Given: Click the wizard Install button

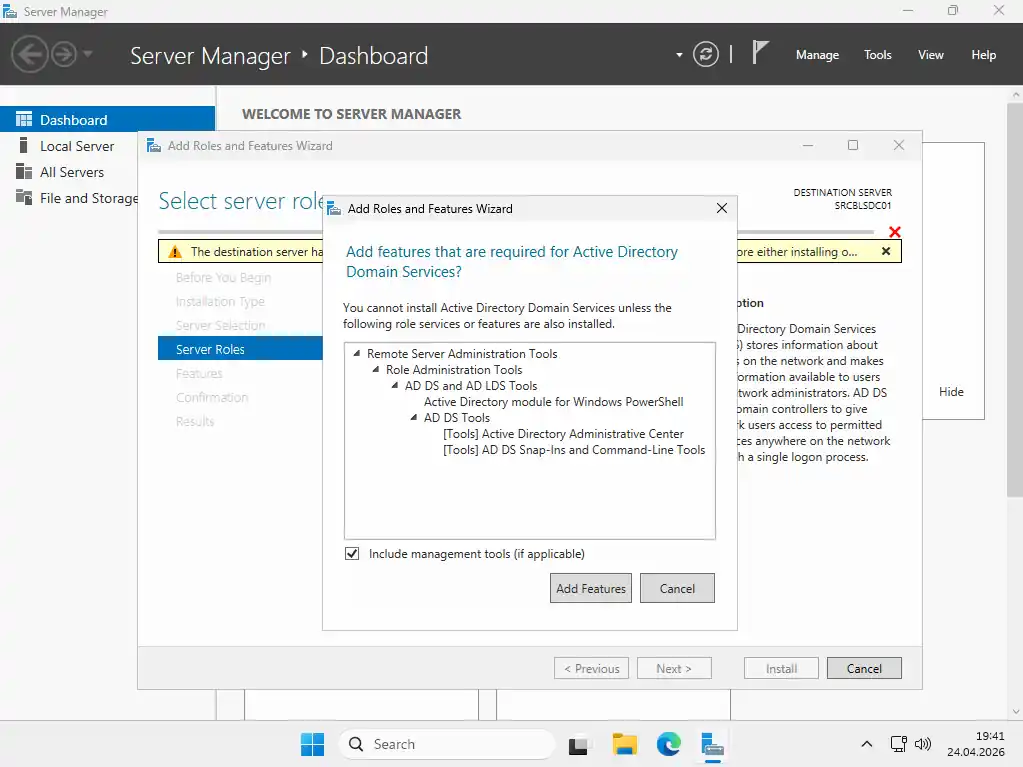Looking at the screenshot, I should (x=781, y=669).
